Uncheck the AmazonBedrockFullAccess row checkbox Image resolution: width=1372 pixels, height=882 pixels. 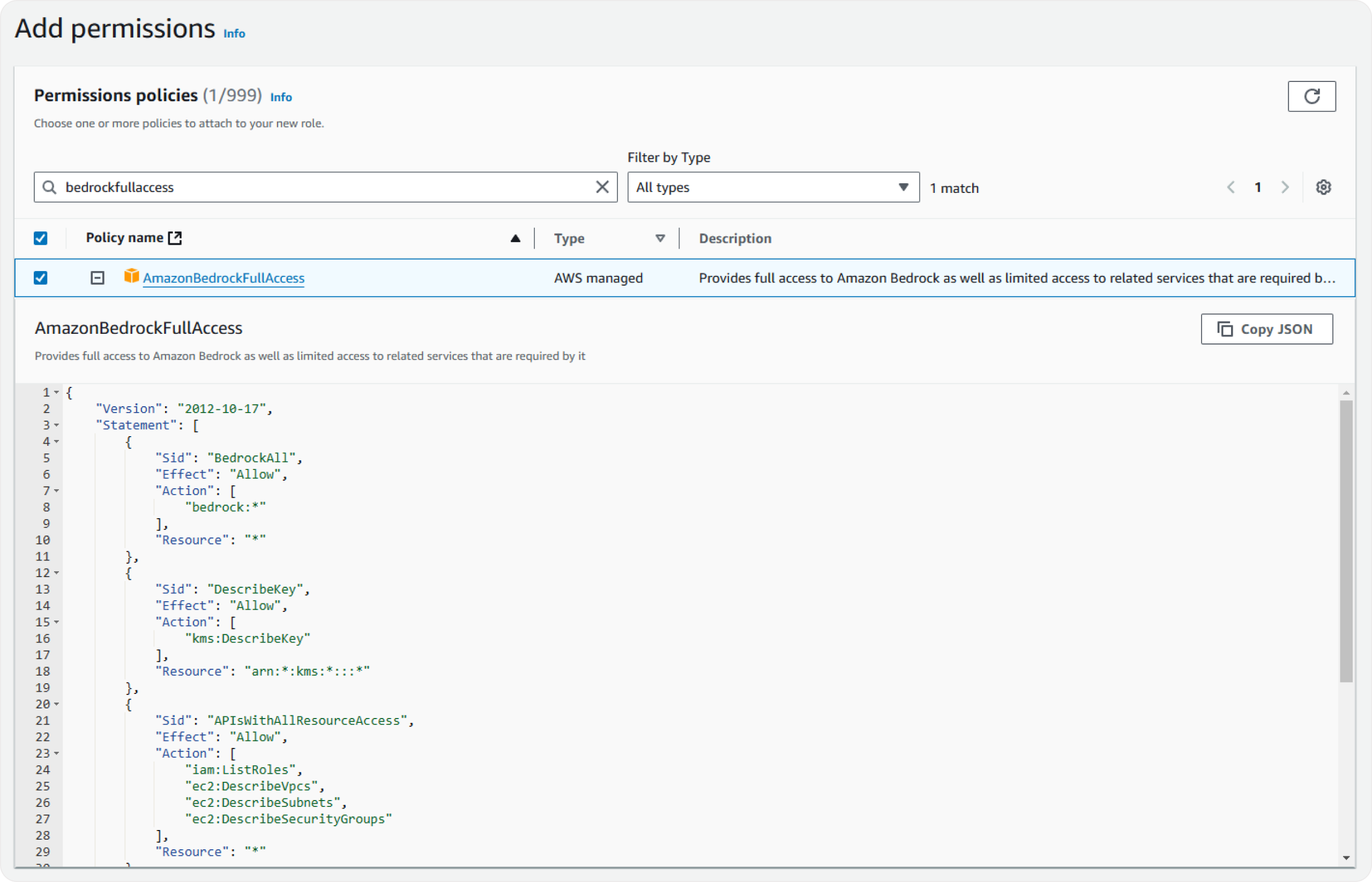click(41, 278)
